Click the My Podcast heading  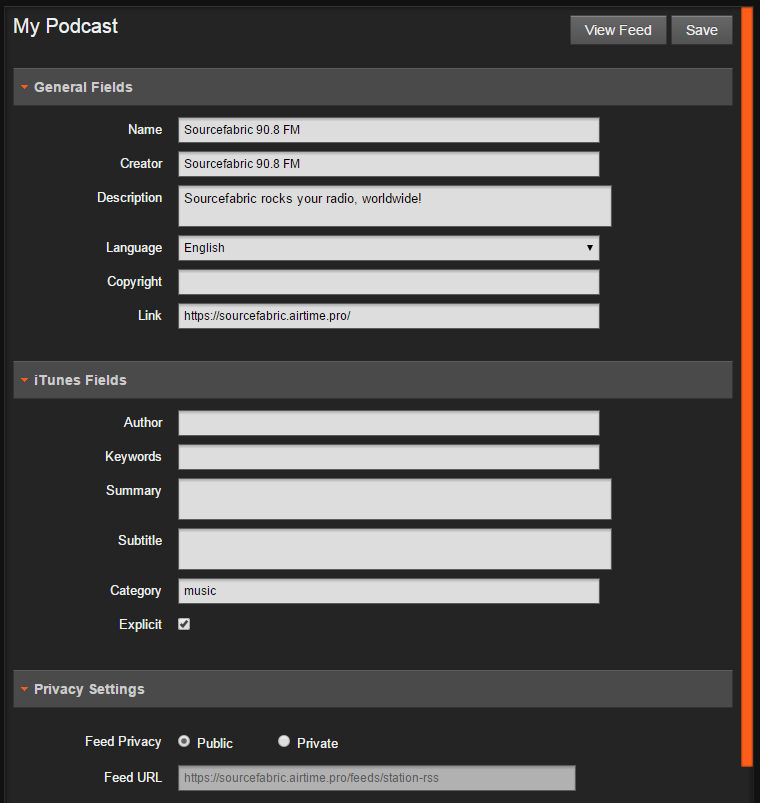click(66, 27)
